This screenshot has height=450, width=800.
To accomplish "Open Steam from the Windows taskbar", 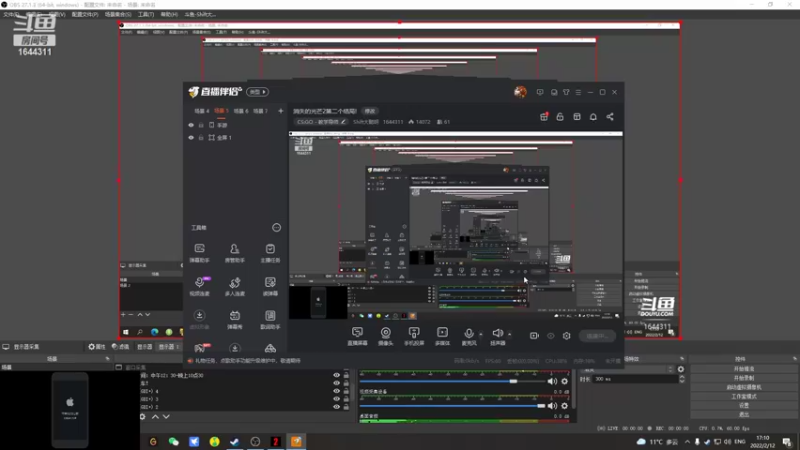I will coord(235,441).
